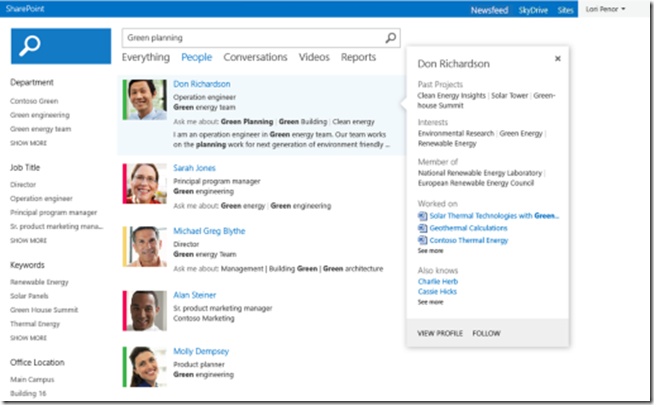
Task: Close the Don Richardson hover panel
Action: pos(557,59)
